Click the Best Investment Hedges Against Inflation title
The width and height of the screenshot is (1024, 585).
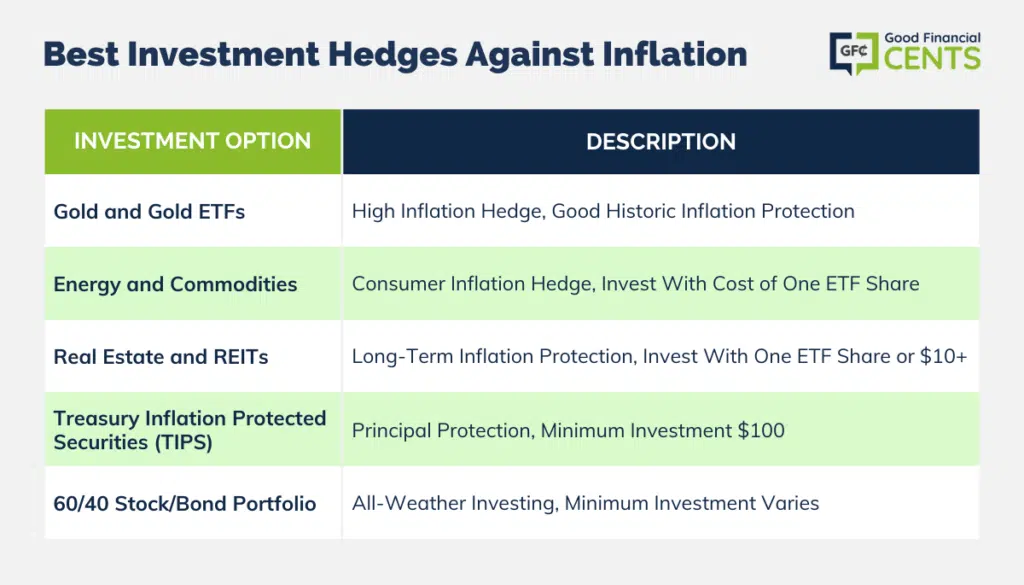tap(395, 55)
